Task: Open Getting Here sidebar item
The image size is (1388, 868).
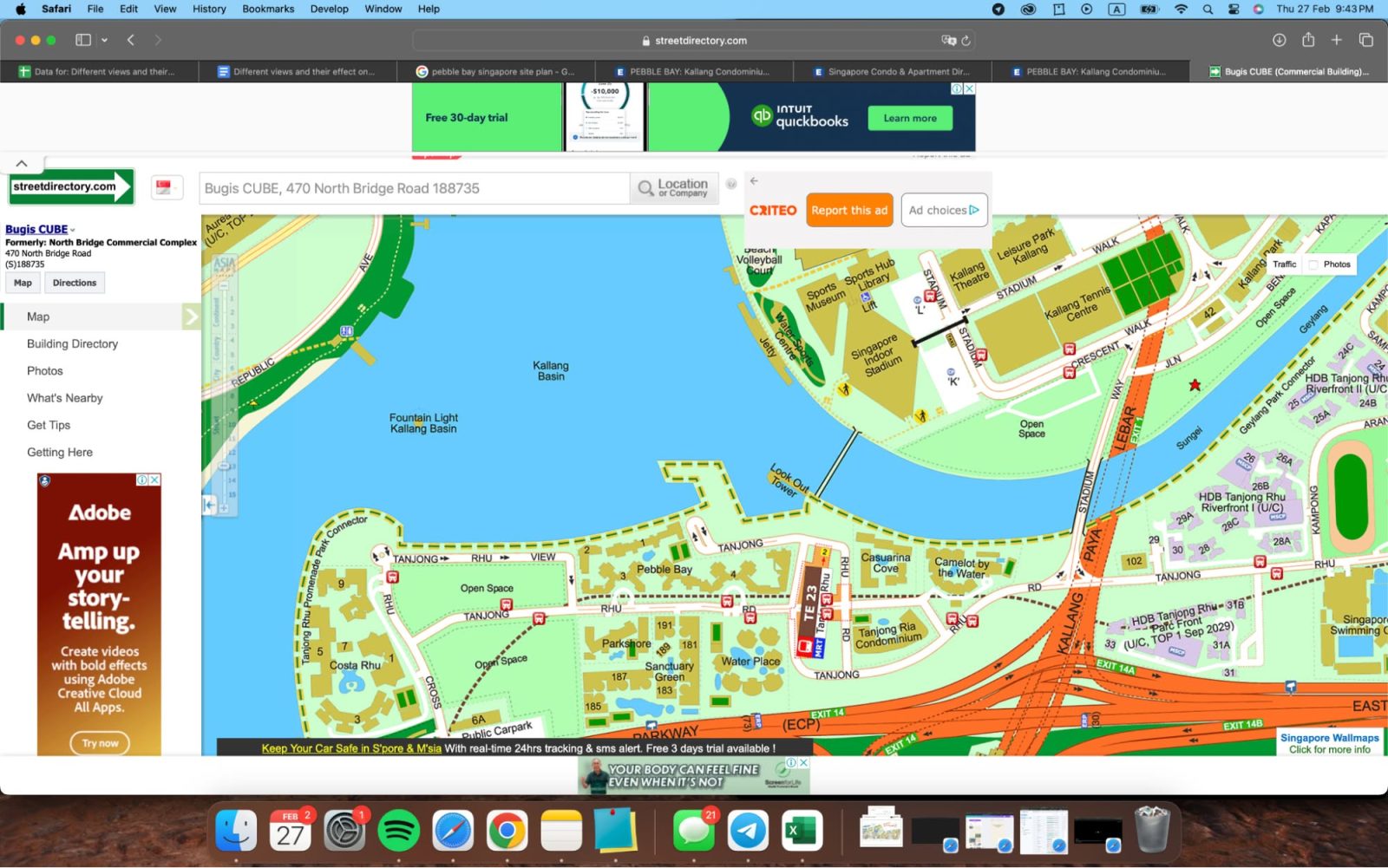Action: click(x=60, y=452)
